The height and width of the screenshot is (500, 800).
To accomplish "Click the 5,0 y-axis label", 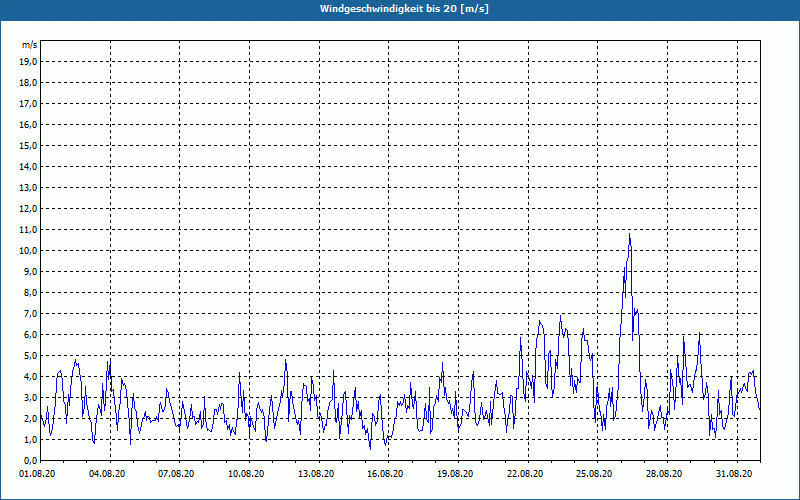I will coord(30,356).
